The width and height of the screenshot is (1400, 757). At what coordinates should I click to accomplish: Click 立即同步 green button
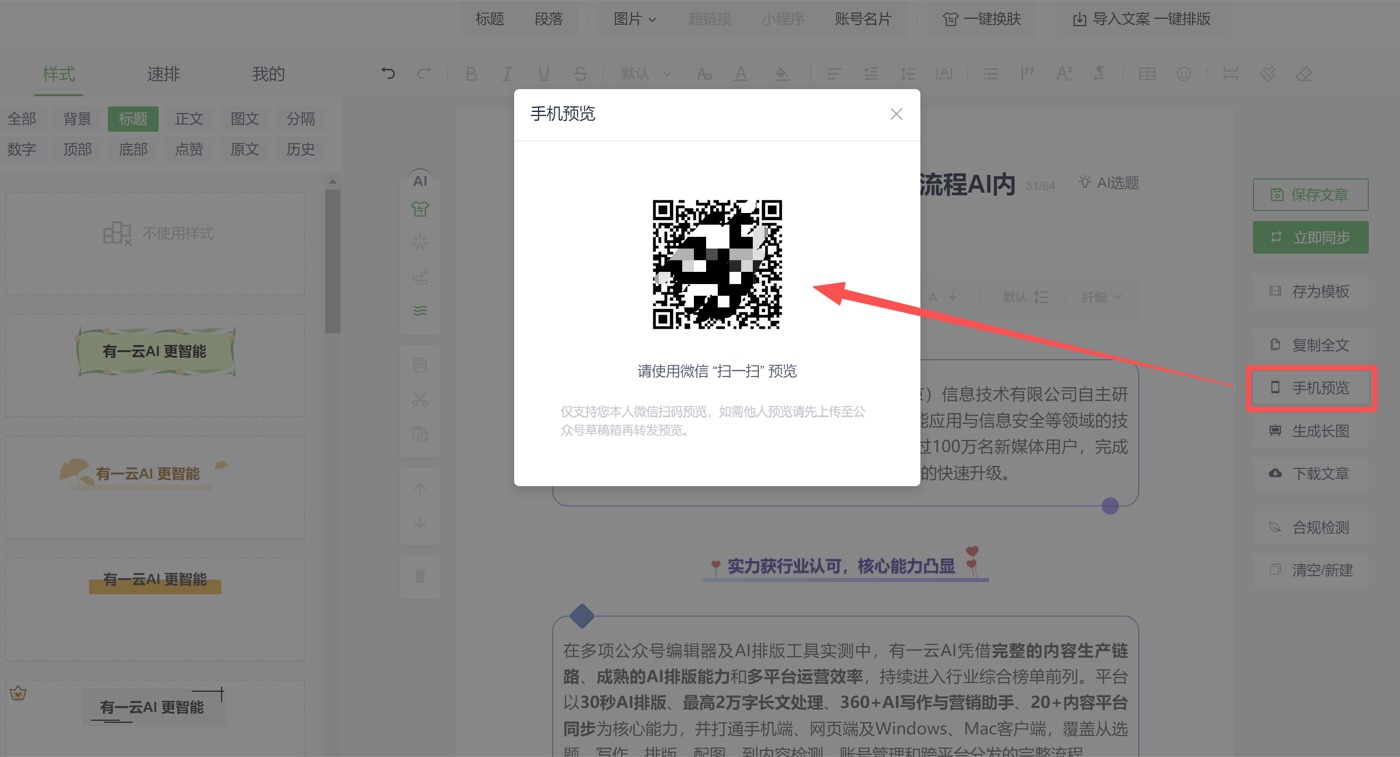[x=1310, y=237]
